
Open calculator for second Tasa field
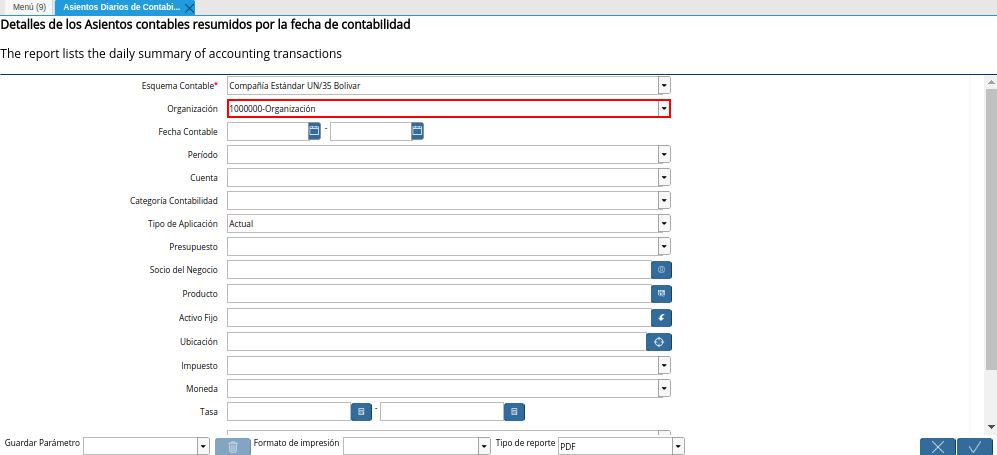point(514,412)
